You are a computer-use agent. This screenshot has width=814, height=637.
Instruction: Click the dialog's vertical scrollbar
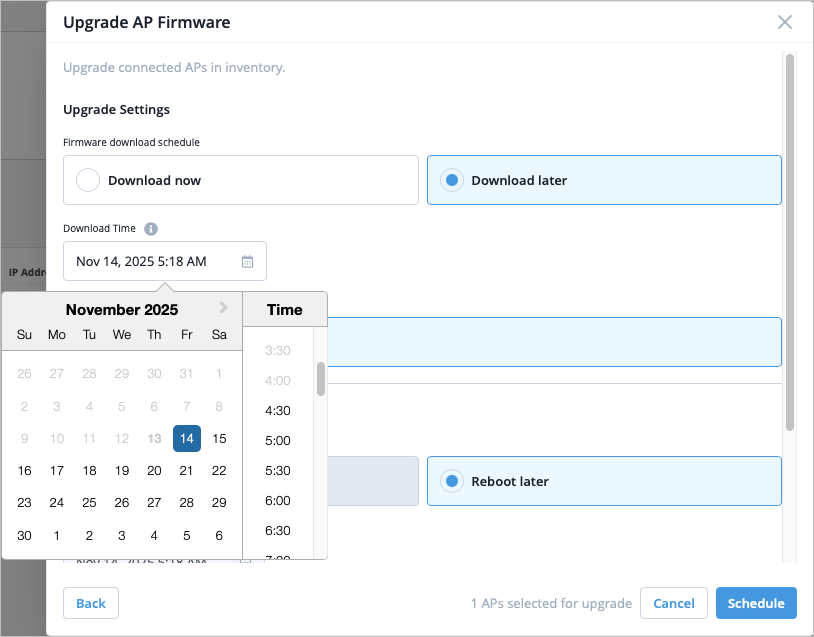tap(790, 240)
